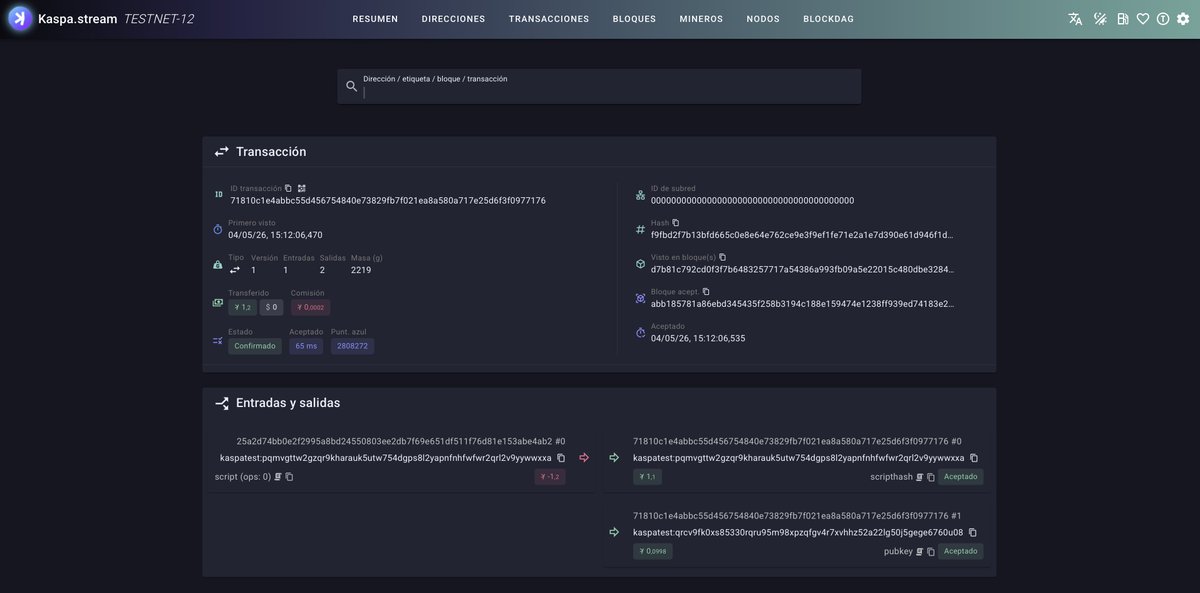This screenshot has height=593, width=1200.
Task: Copy the 'Bloque acept.' hash
Action: [706, 292]
